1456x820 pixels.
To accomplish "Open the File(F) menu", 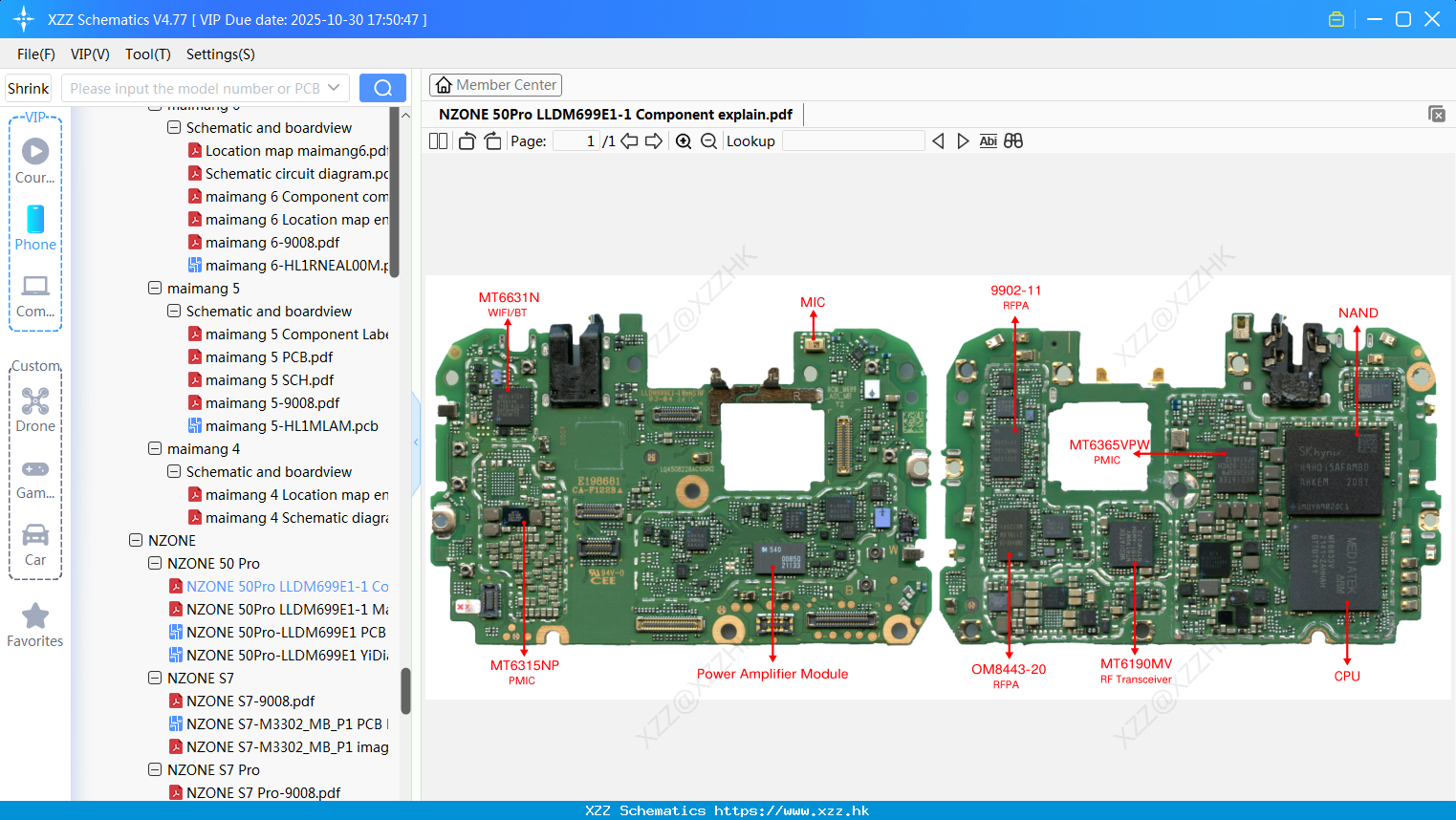I will [x=36, y=54].
